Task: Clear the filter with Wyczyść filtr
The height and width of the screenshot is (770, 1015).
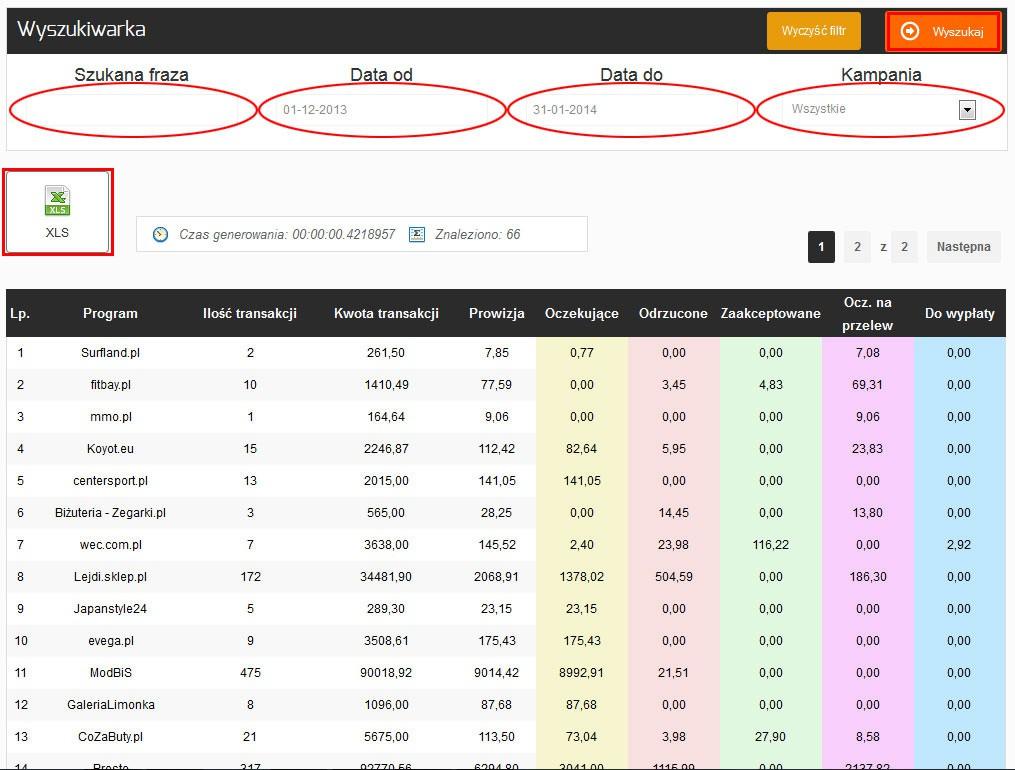Action: 814,30
